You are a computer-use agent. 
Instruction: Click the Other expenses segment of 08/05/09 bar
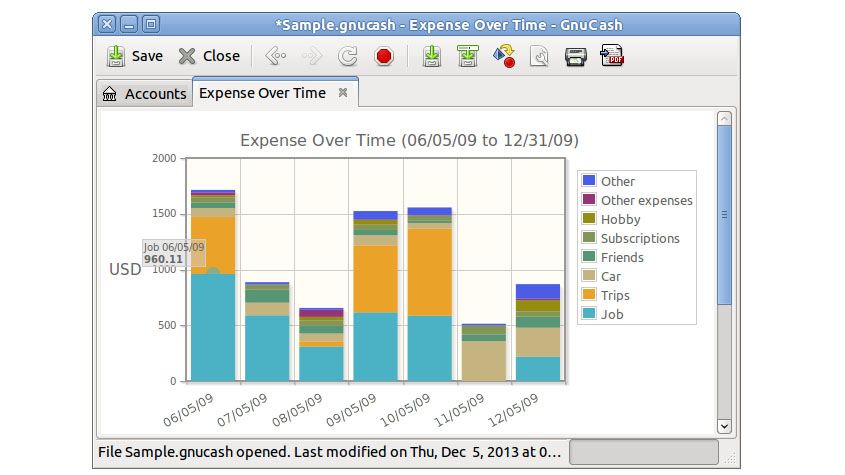(321, 313)
